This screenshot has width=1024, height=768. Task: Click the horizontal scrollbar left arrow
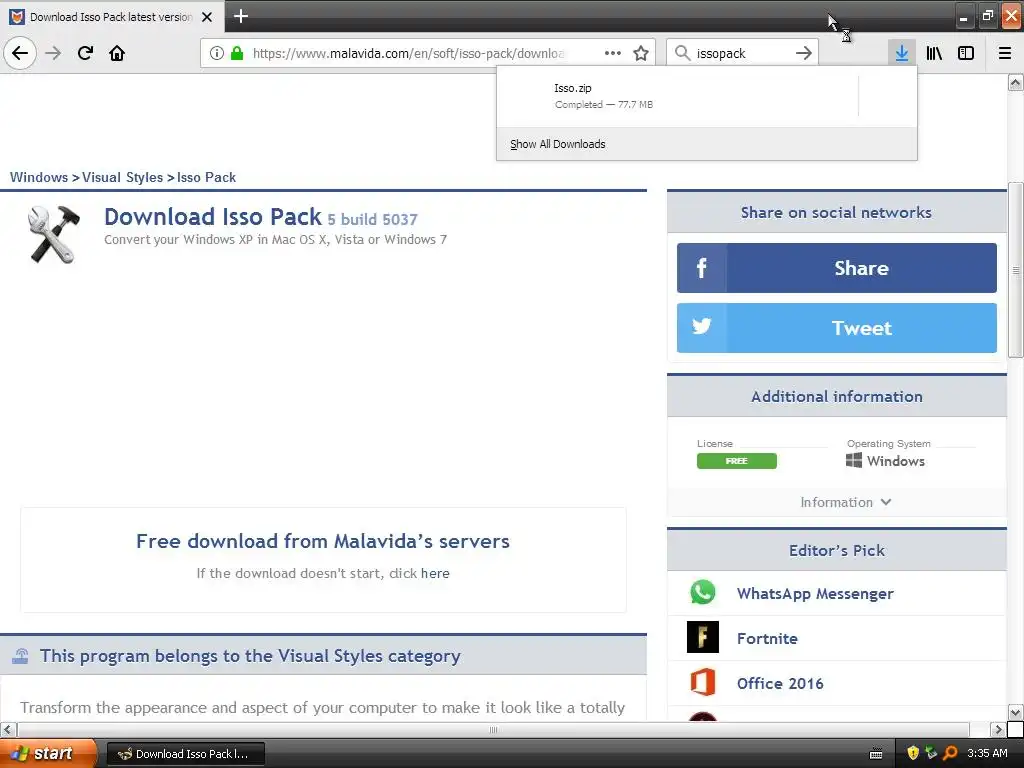click(x=8, y=729)
